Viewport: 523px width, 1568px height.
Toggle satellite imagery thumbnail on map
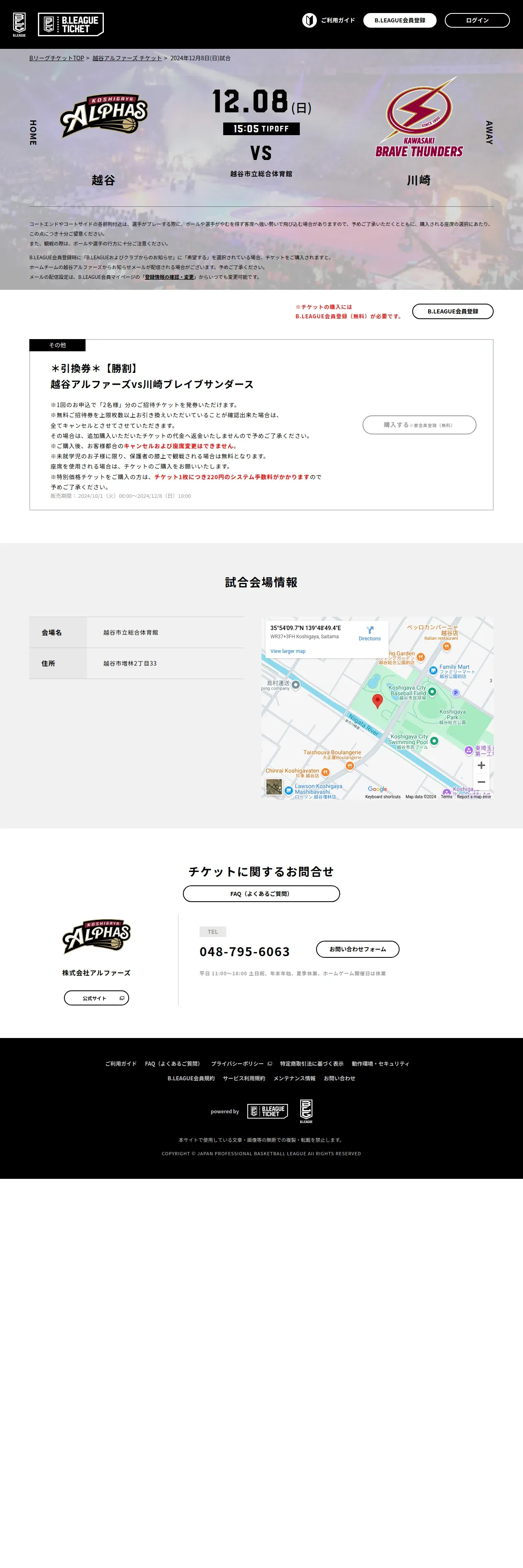coord(274,787)
